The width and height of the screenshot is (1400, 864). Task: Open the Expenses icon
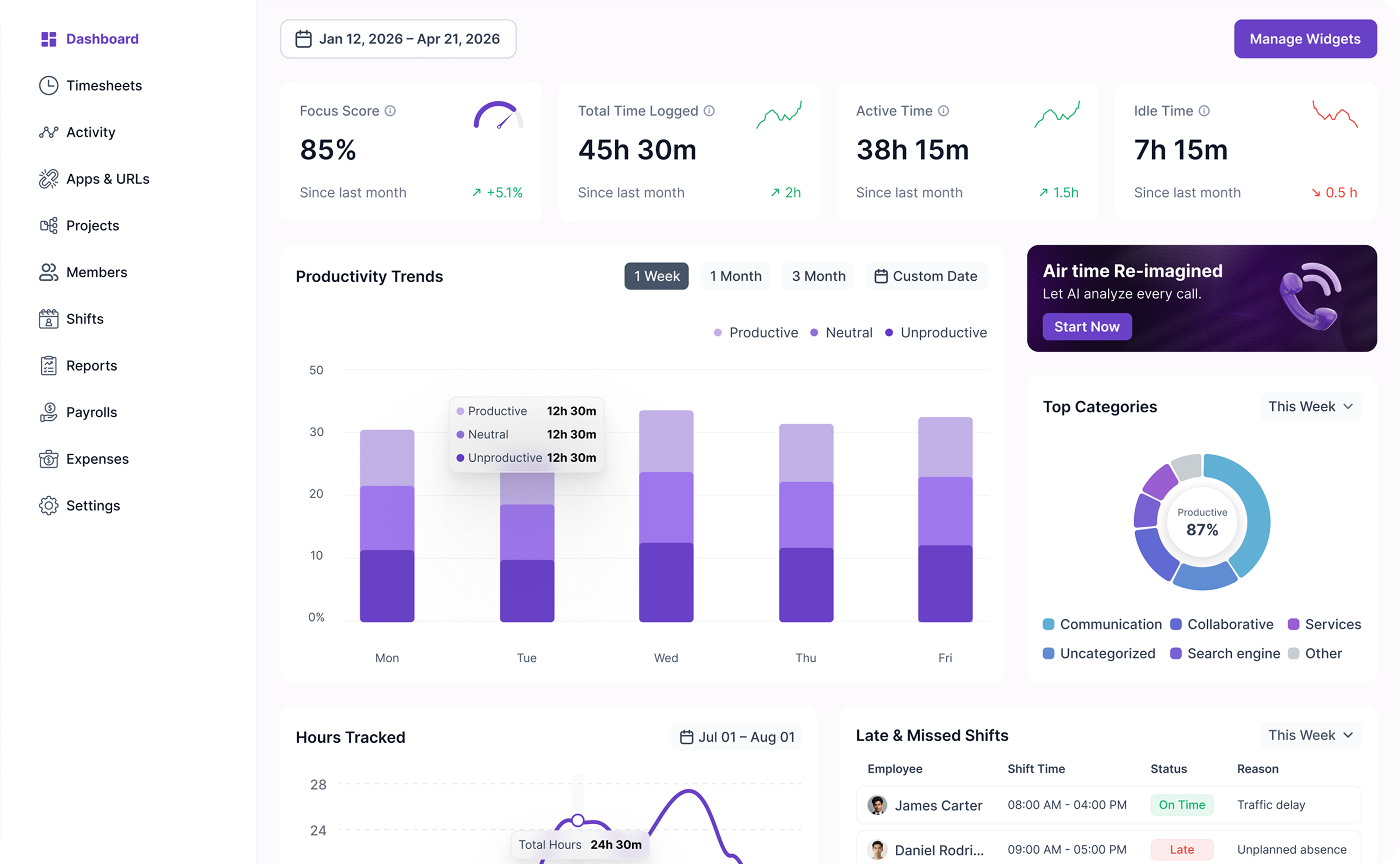pos(49,459)
